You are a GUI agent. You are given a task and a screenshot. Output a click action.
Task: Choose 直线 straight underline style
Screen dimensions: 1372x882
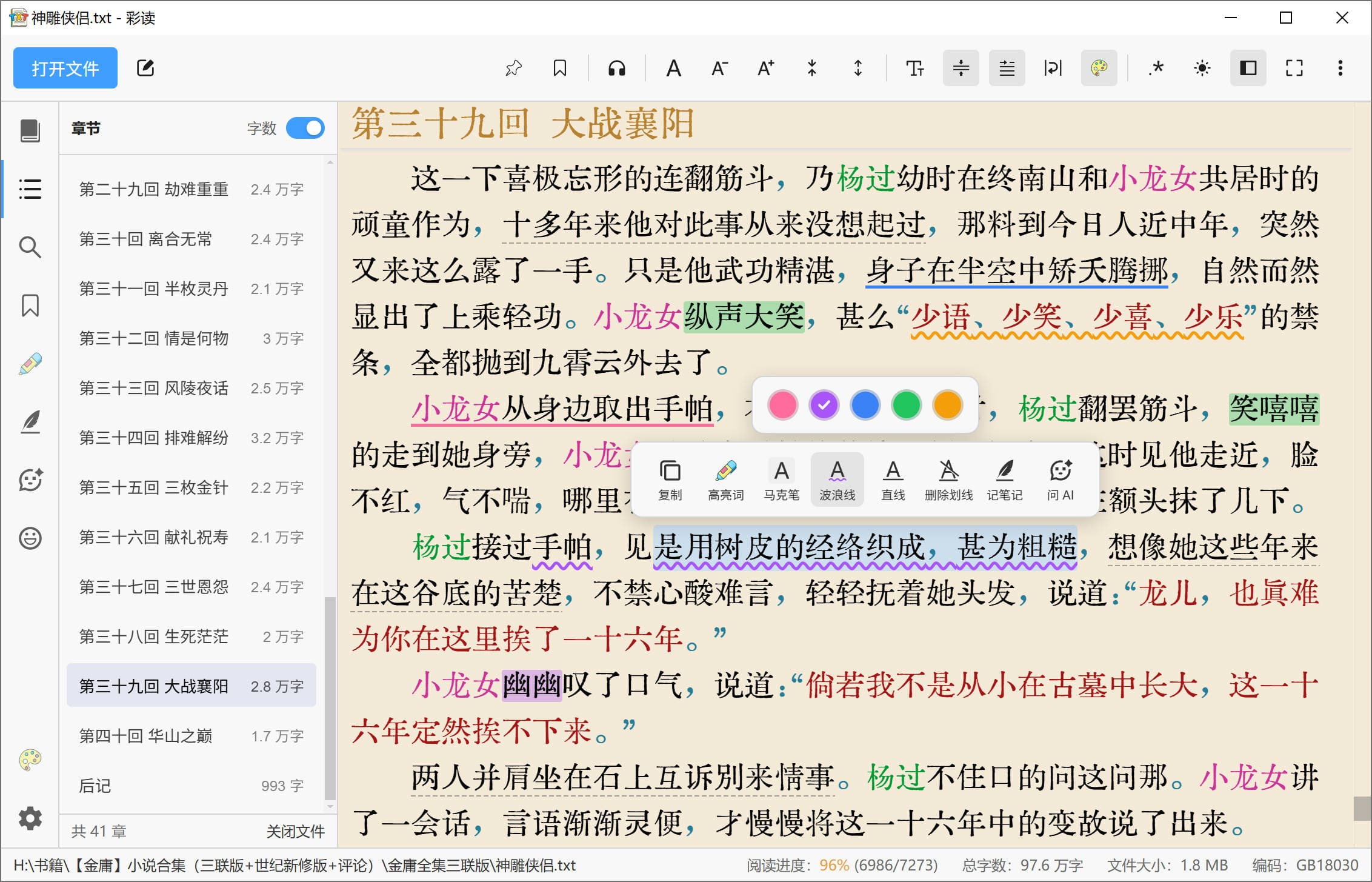(893, 479)
